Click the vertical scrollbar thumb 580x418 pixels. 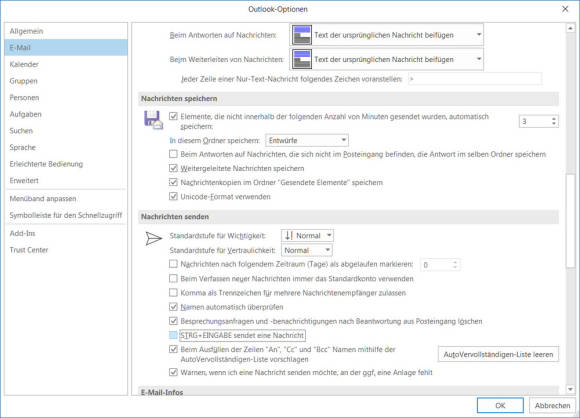[x=570, y=220]
